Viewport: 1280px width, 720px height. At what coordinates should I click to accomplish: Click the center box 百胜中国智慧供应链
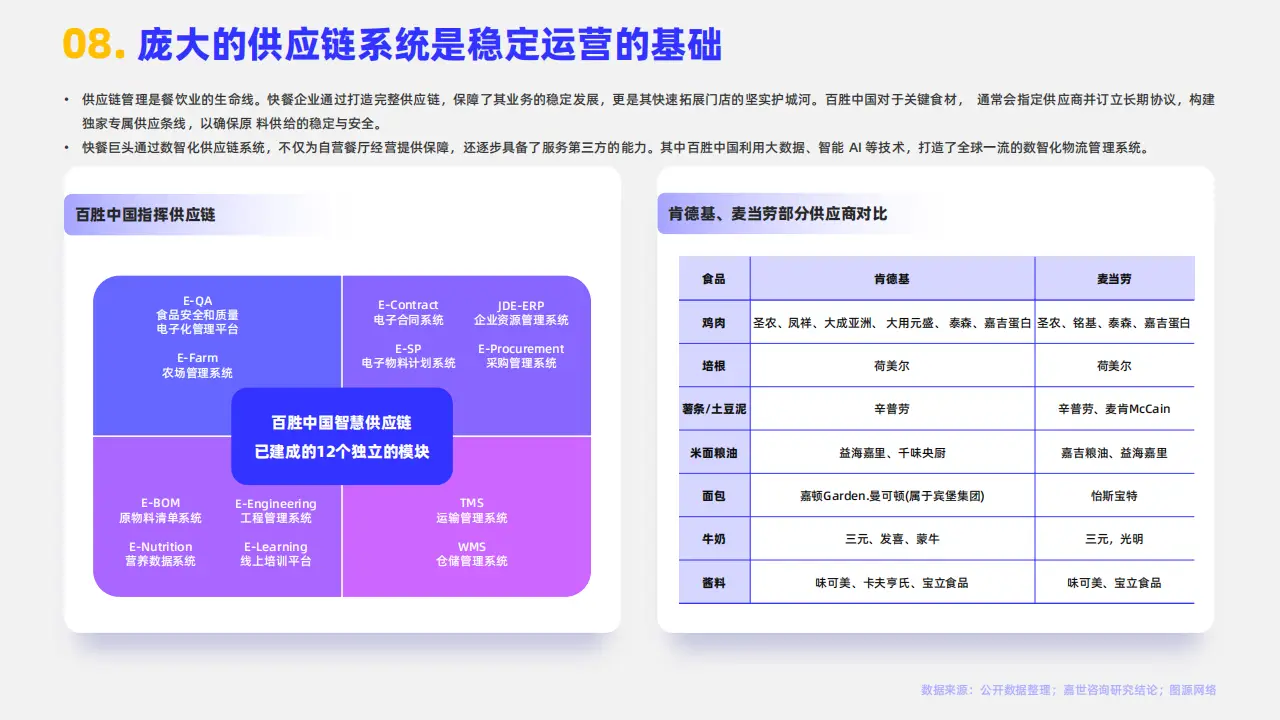(x=342, y=437)
